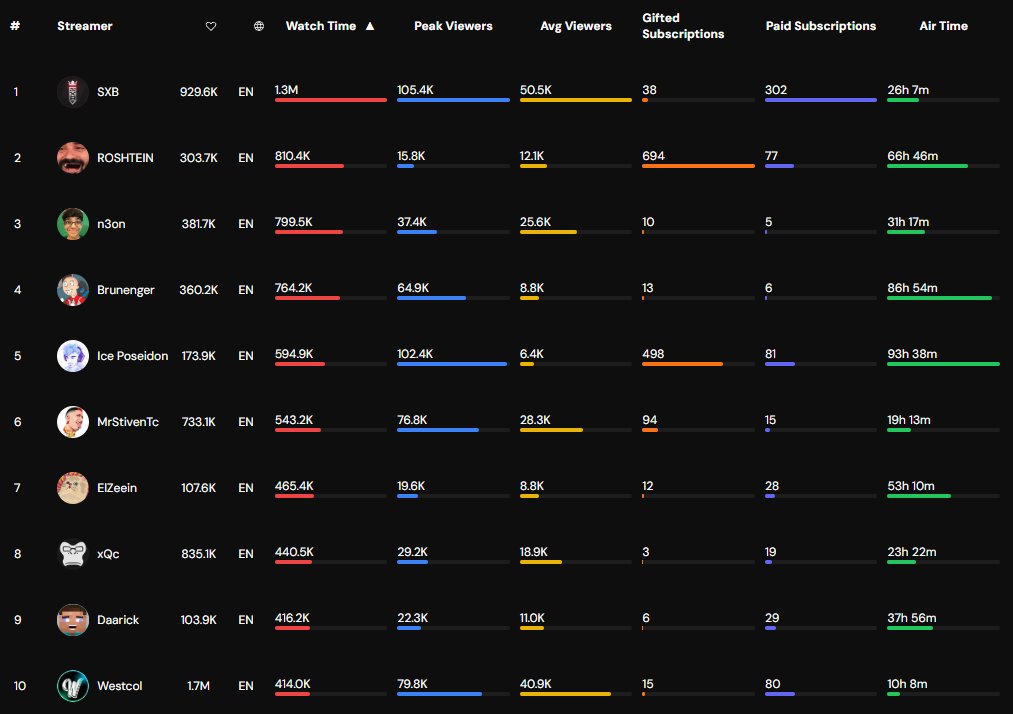Click n3on's follower count 381.7K
Viewport: 1013px width, 714px height.
tap(198, 224)
